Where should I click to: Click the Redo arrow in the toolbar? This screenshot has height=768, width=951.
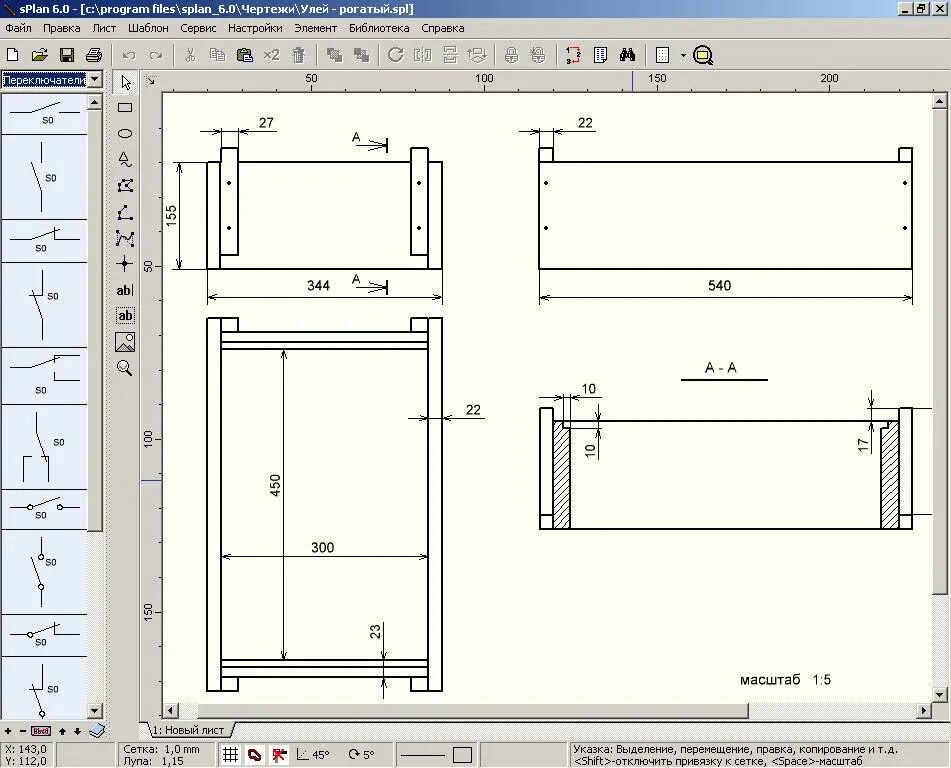point(156,55)
